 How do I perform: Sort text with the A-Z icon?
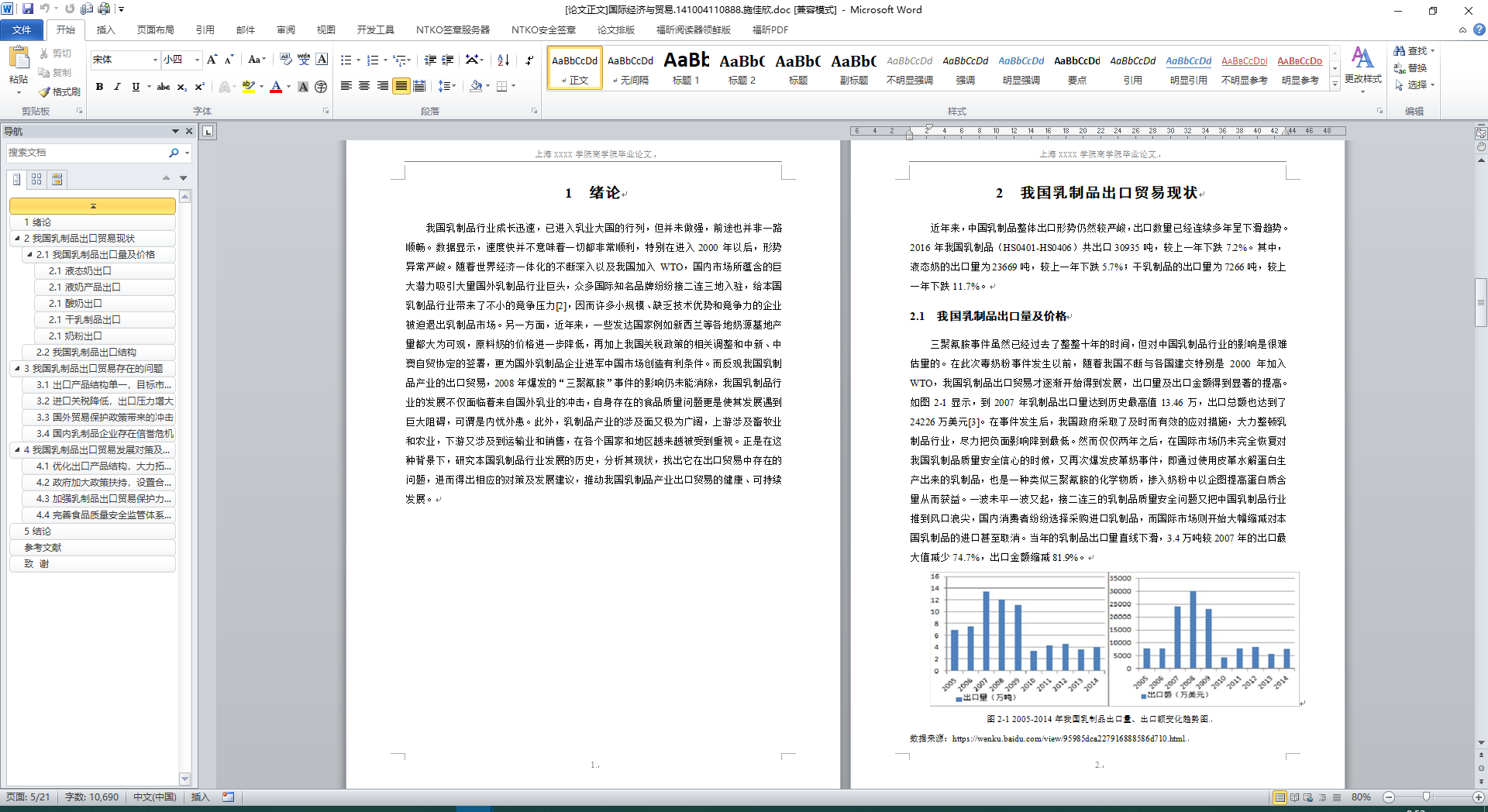tap(504, 60)
